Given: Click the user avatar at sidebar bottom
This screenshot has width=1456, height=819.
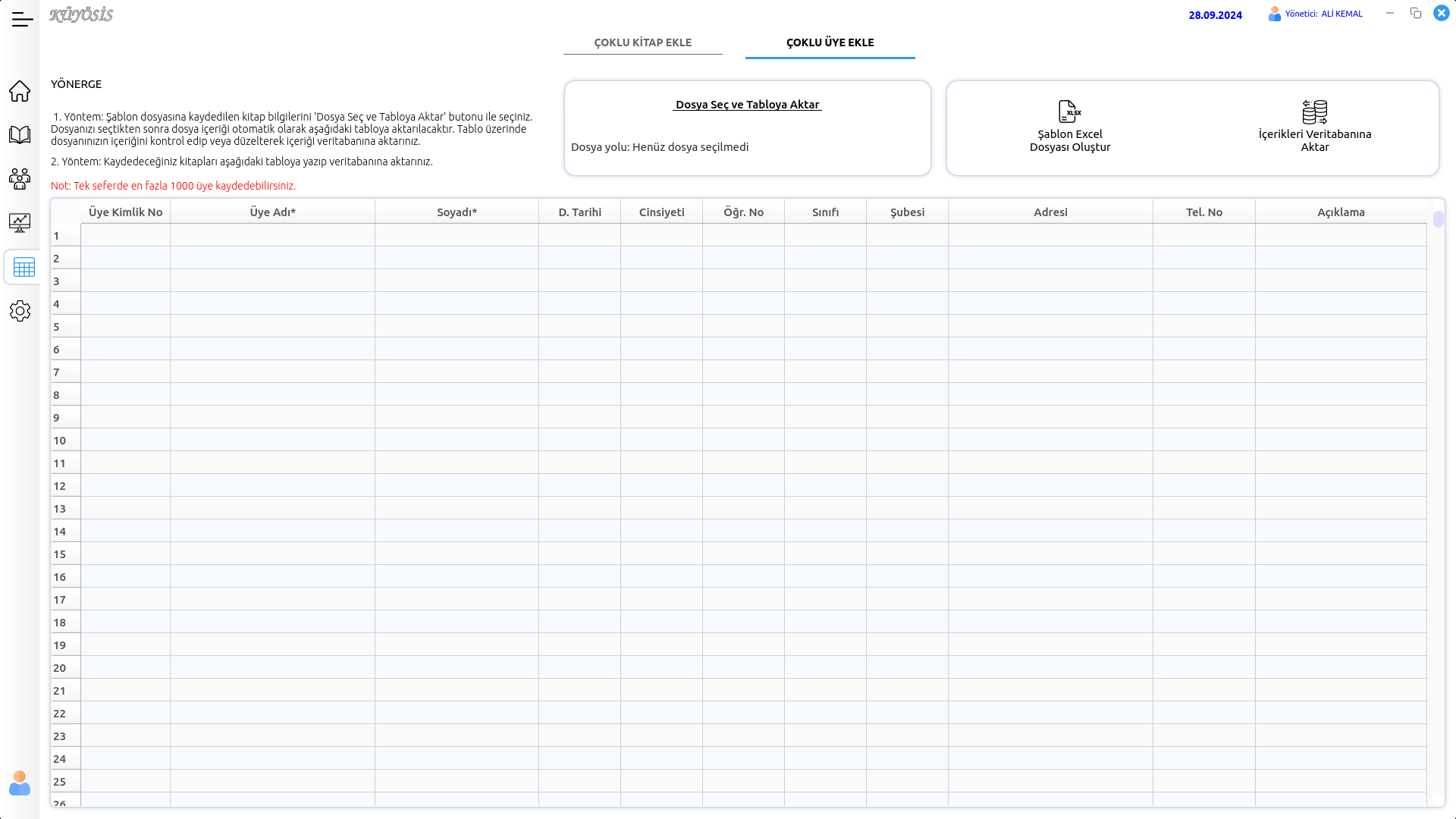Looking at the screenshot, I should 20,783.
